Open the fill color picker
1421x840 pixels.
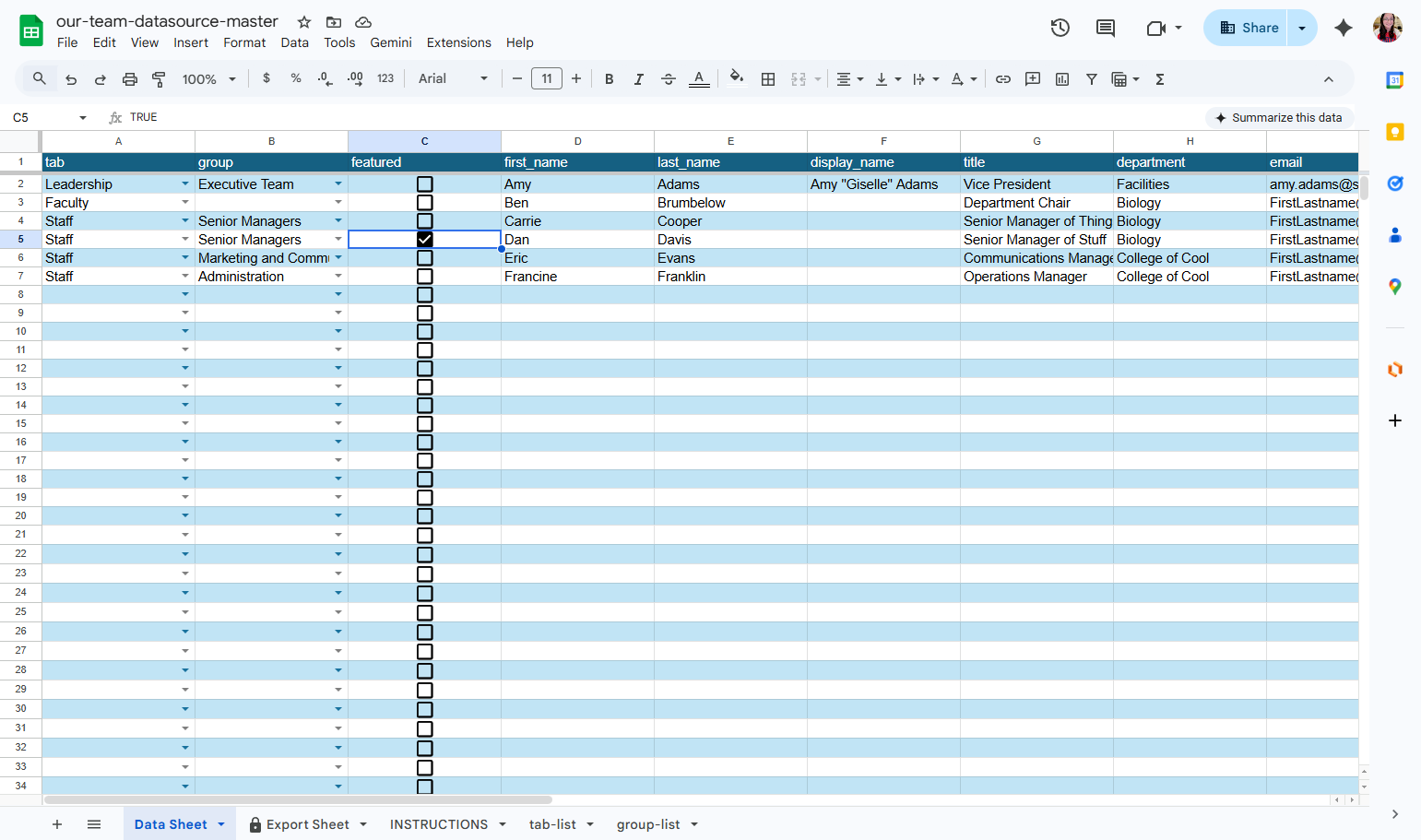pos(736,77)
